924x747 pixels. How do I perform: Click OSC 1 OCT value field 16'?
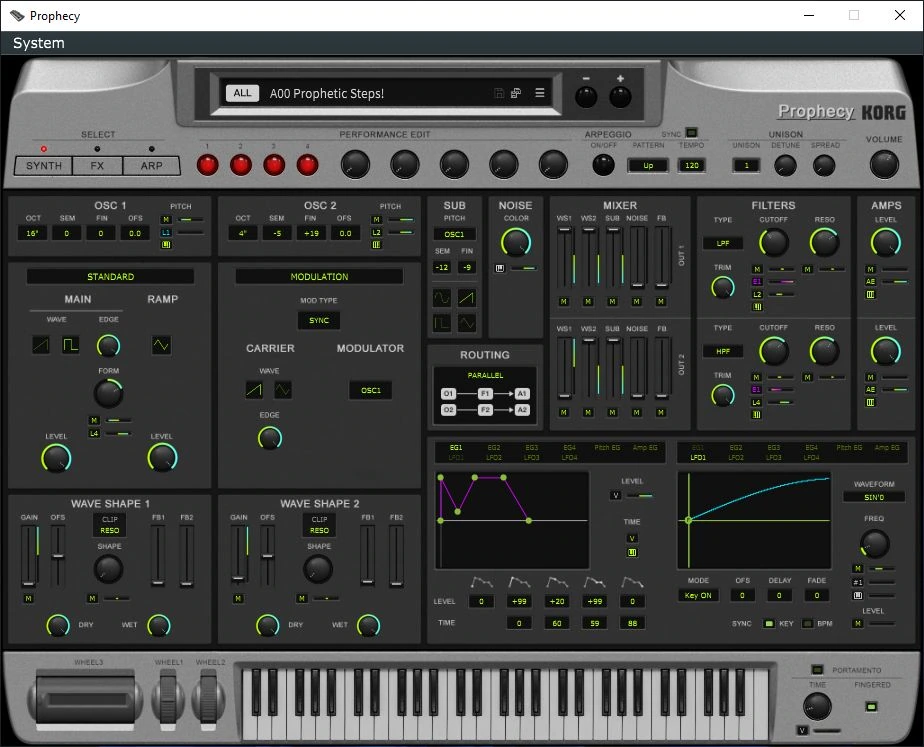coord(32,233)
